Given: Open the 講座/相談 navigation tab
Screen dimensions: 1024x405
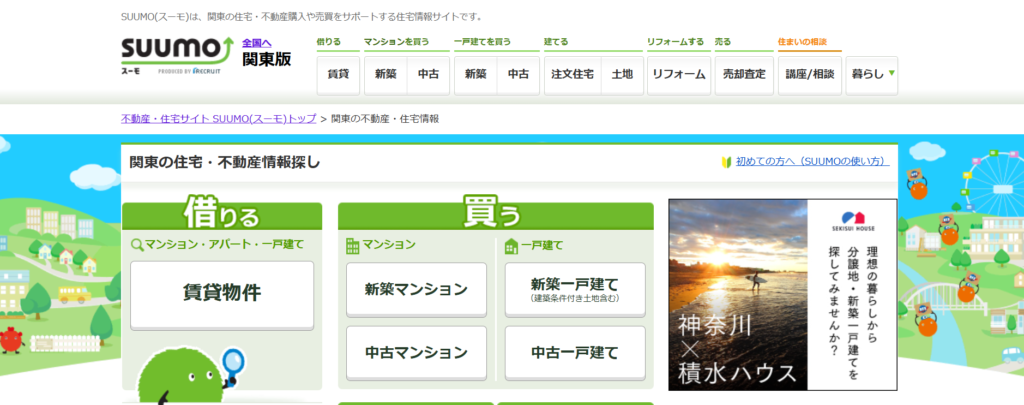Looking at the screenshot, I should pos(810,75).
